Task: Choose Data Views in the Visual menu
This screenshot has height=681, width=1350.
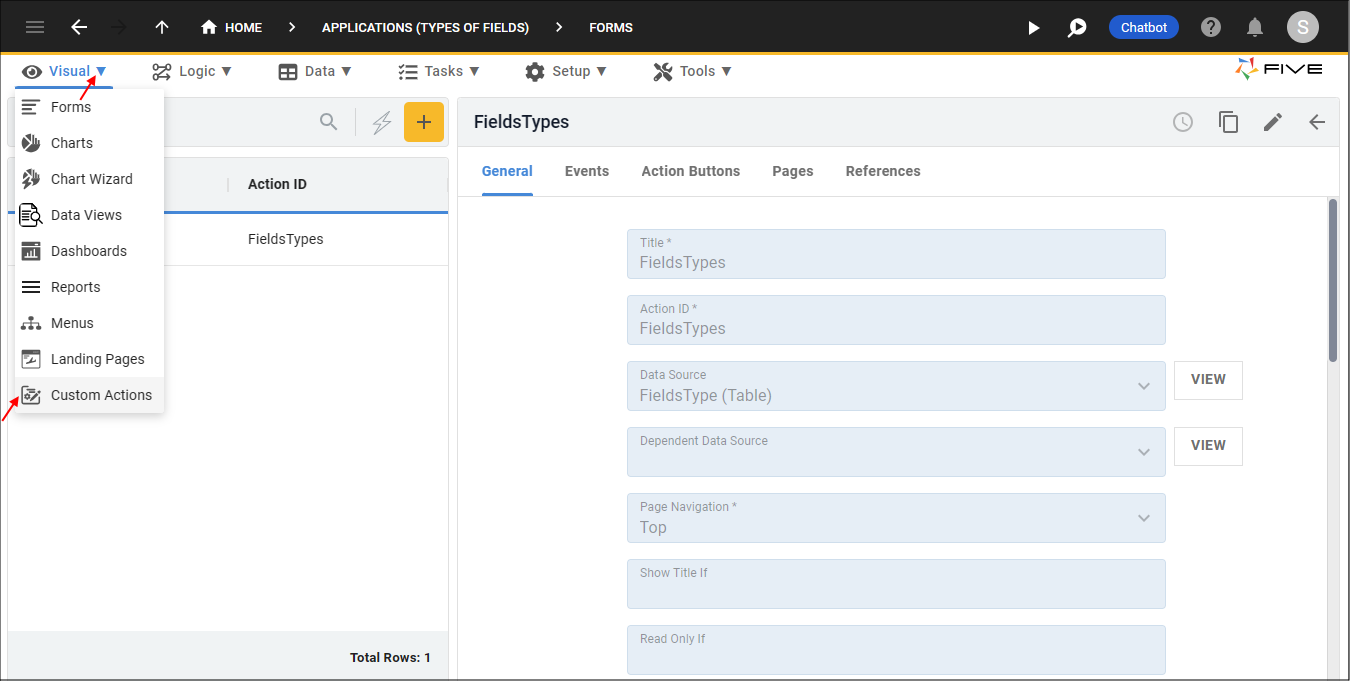Action: [x=86, y=215]
